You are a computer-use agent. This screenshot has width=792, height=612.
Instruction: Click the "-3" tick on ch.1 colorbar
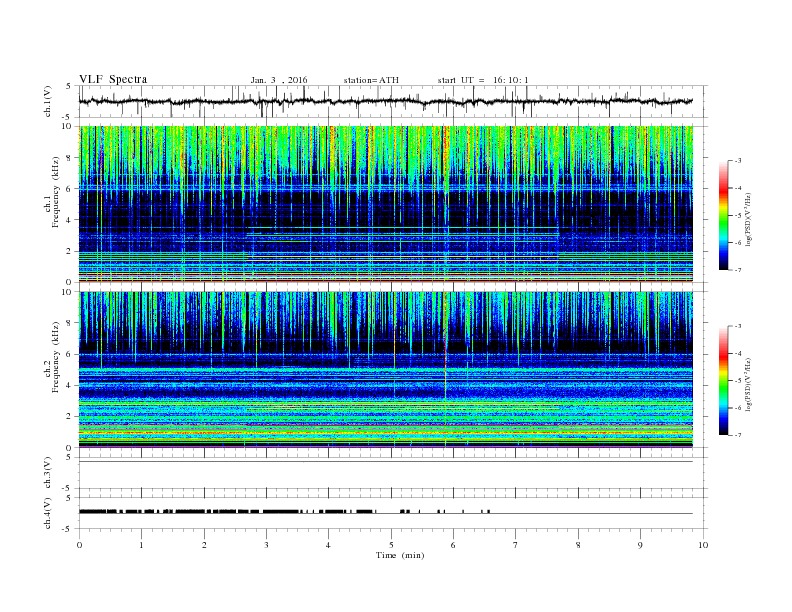coord(738,161)
